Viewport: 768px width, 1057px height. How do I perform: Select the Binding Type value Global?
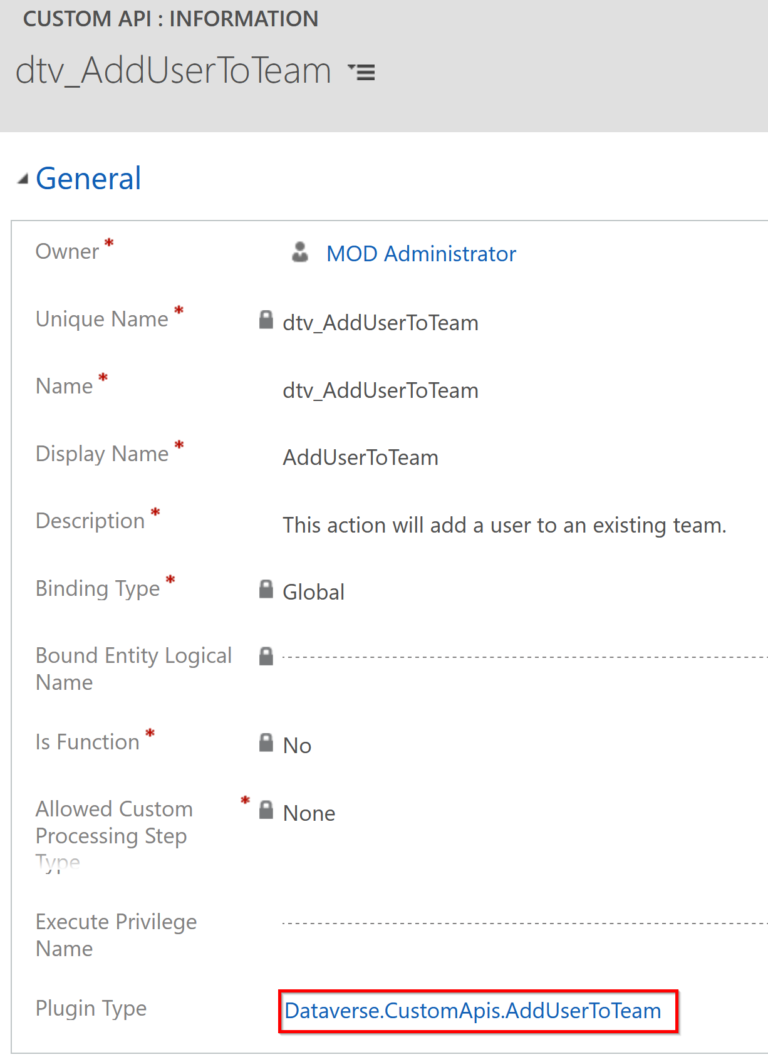point(314,592)
